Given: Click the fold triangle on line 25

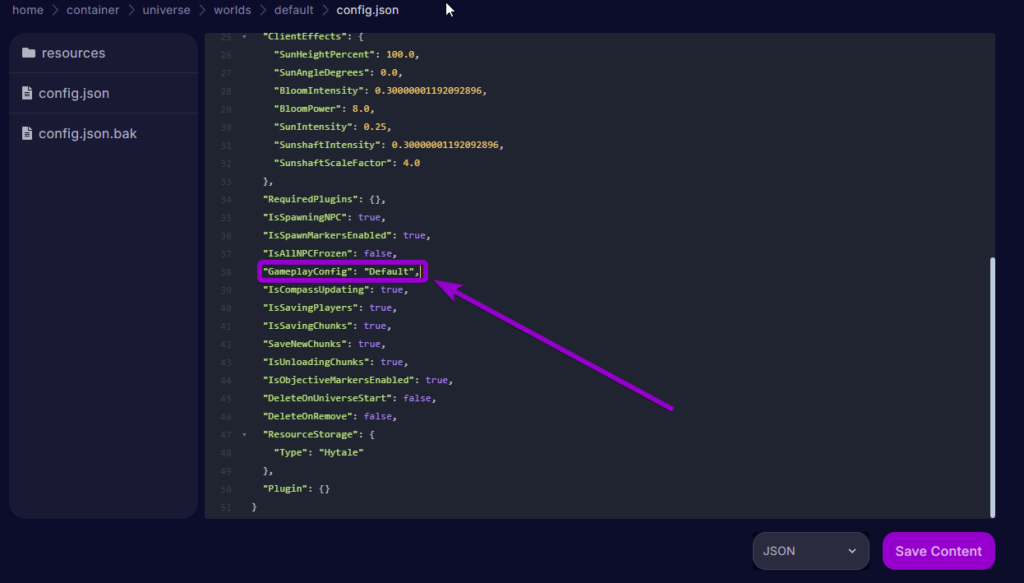Looking at the screenshot, I should pos(243,36).
